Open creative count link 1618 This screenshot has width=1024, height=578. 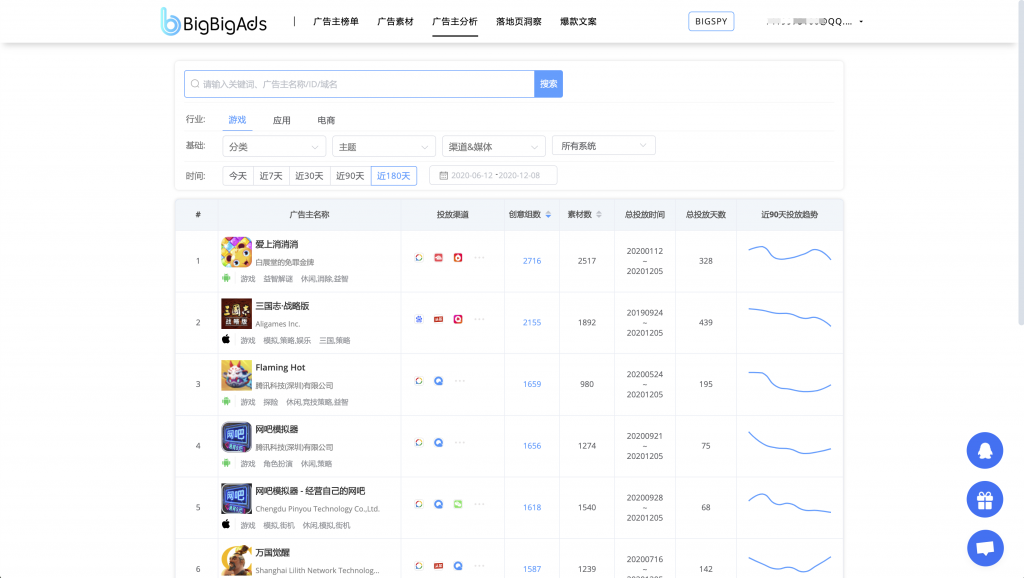[532, 507]
